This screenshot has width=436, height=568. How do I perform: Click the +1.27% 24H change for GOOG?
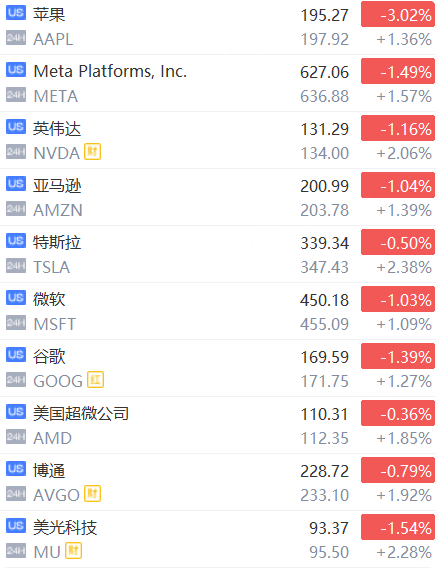(404, 381)
